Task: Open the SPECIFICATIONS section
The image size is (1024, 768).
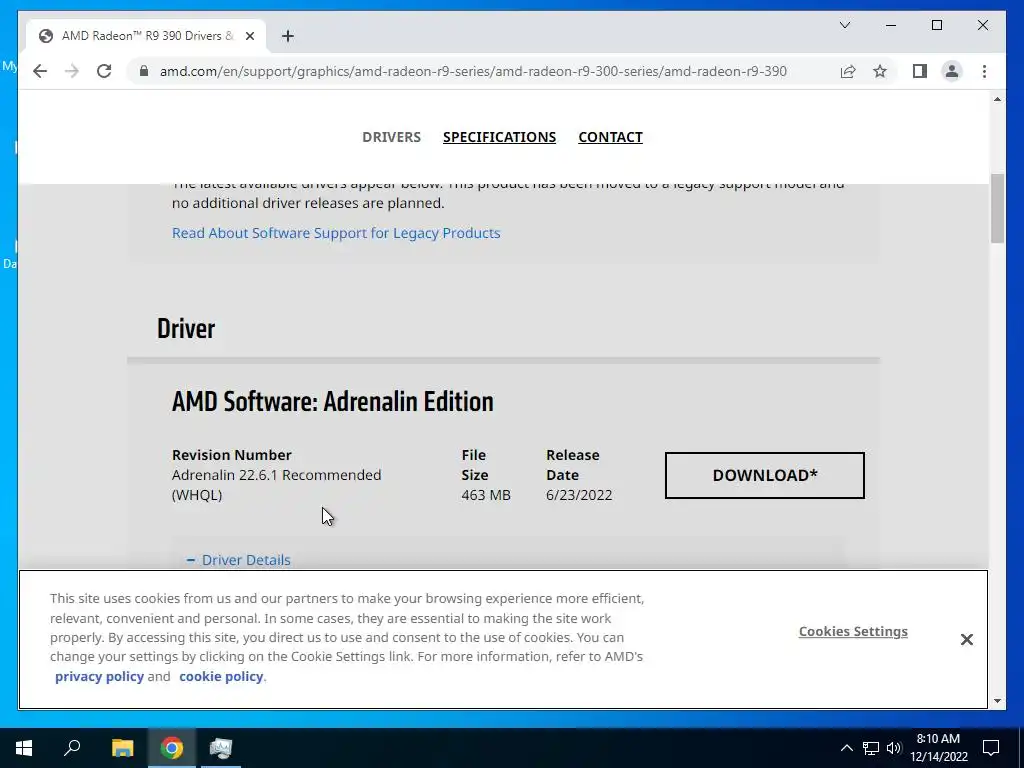Action: (x=500, y=137)
